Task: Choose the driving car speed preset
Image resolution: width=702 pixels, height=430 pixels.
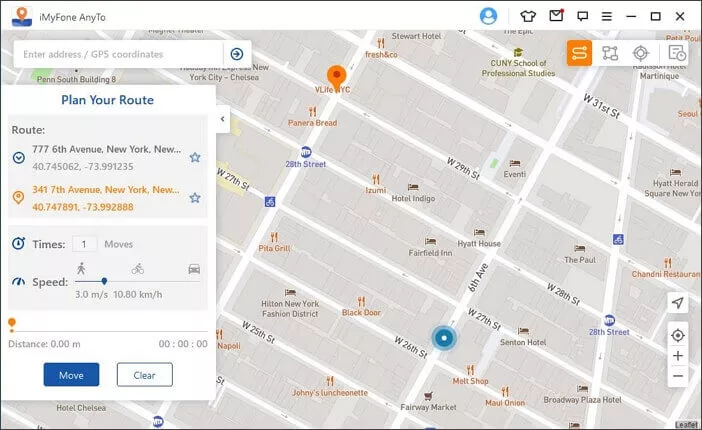Action: pyautogui.click(x=194, y=268)
